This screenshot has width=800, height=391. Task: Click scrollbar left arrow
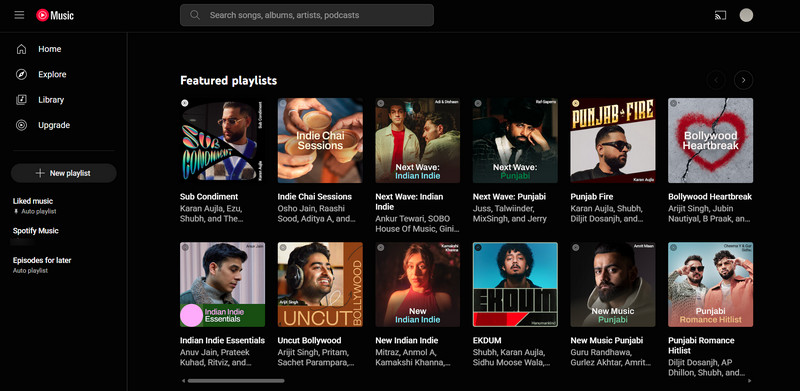point(183,381)
